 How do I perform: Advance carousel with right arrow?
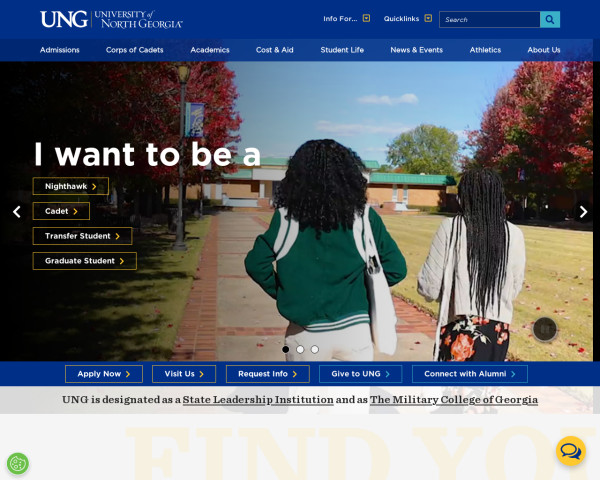(x=583, y=212)
